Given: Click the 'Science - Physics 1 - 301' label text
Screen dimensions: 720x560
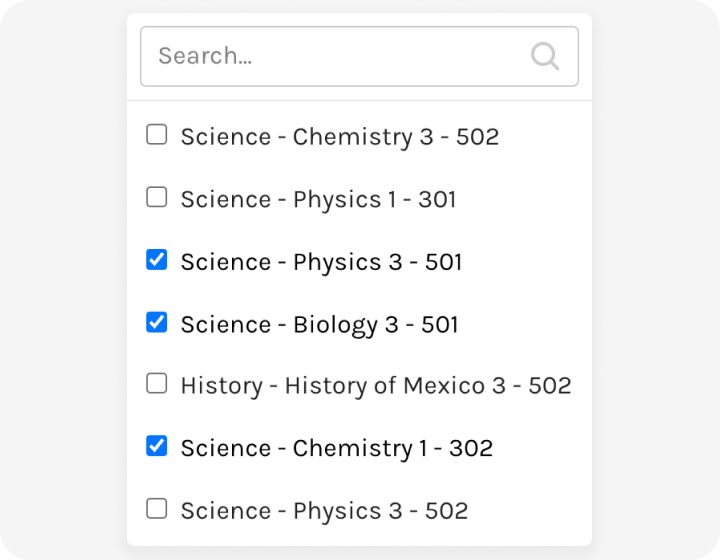Looking at the screenshot, I should [x=318, y=199].
